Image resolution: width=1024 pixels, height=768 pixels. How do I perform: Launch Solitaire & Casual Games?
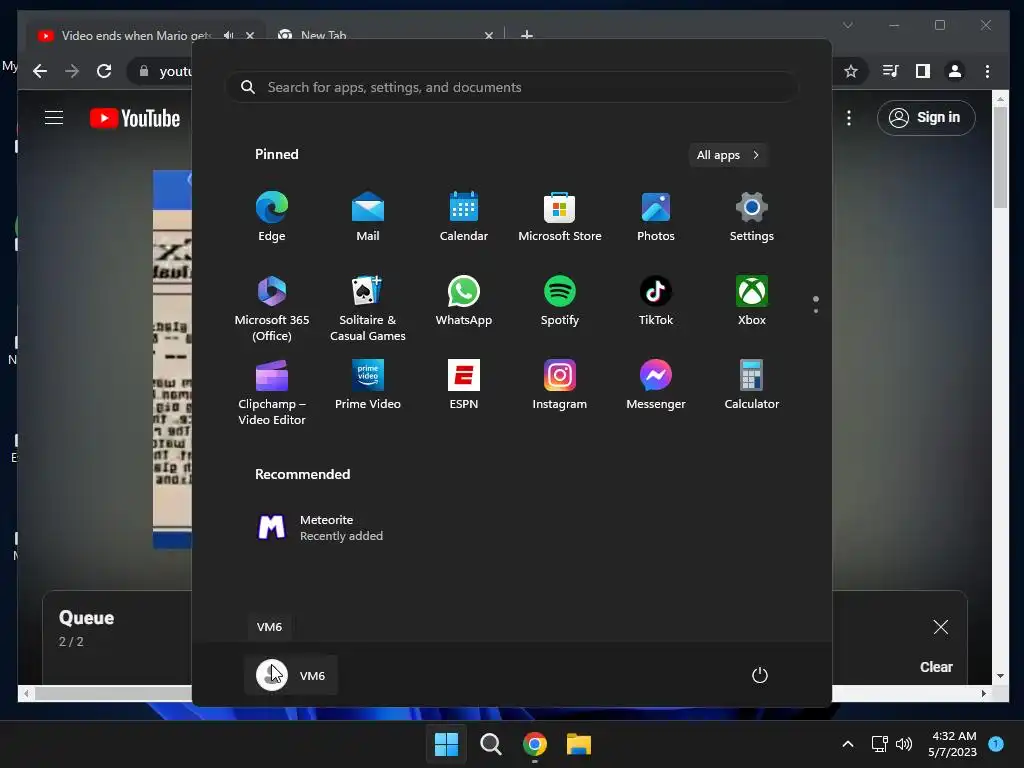(x=368, y=308)
